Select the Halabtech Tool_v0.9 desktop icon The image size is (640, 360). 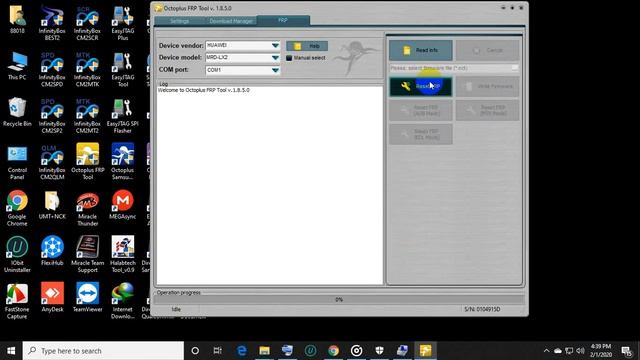[x=122, y=255]
